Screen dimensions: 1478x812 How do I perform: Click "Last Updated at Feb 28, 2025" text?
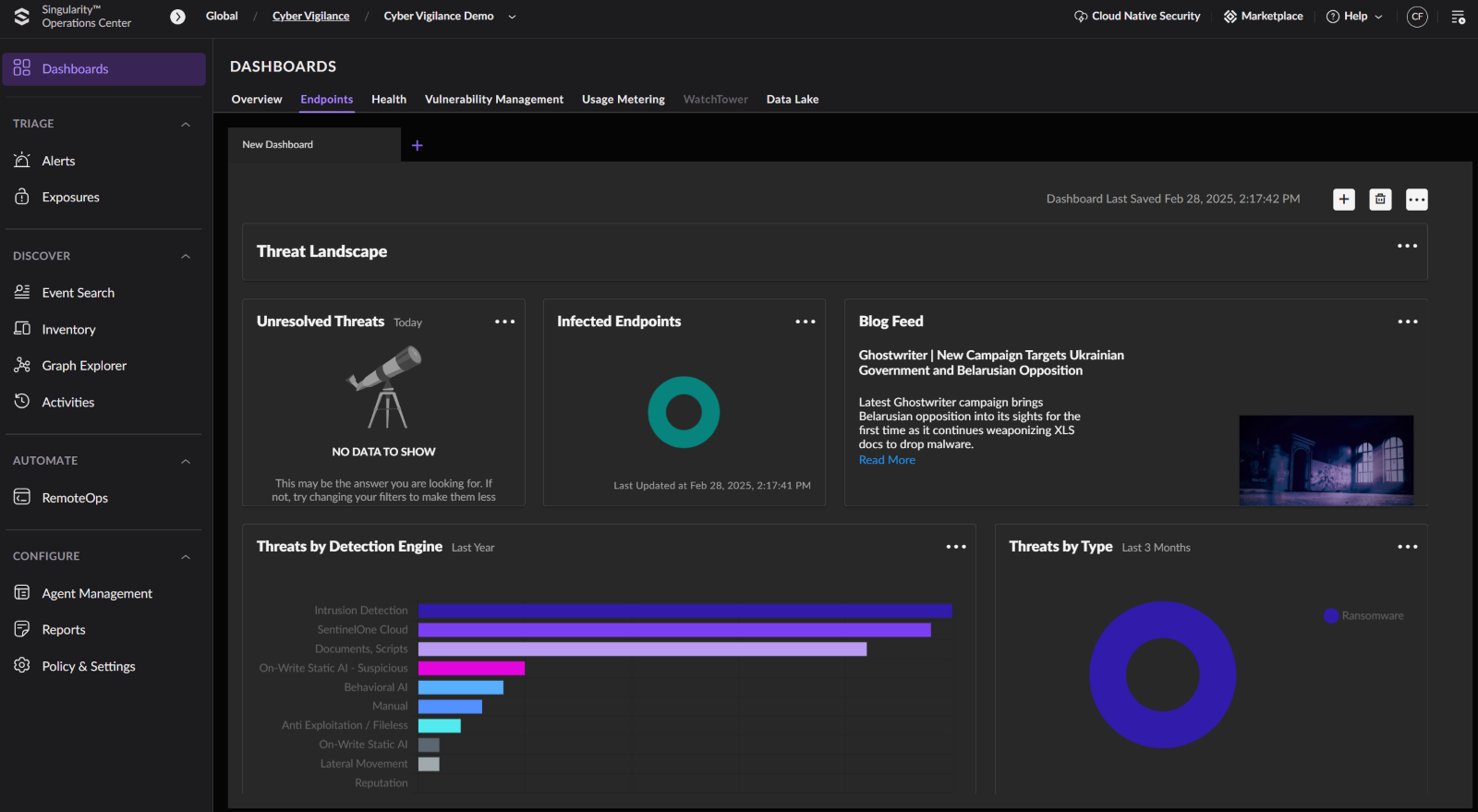point(712,486)
